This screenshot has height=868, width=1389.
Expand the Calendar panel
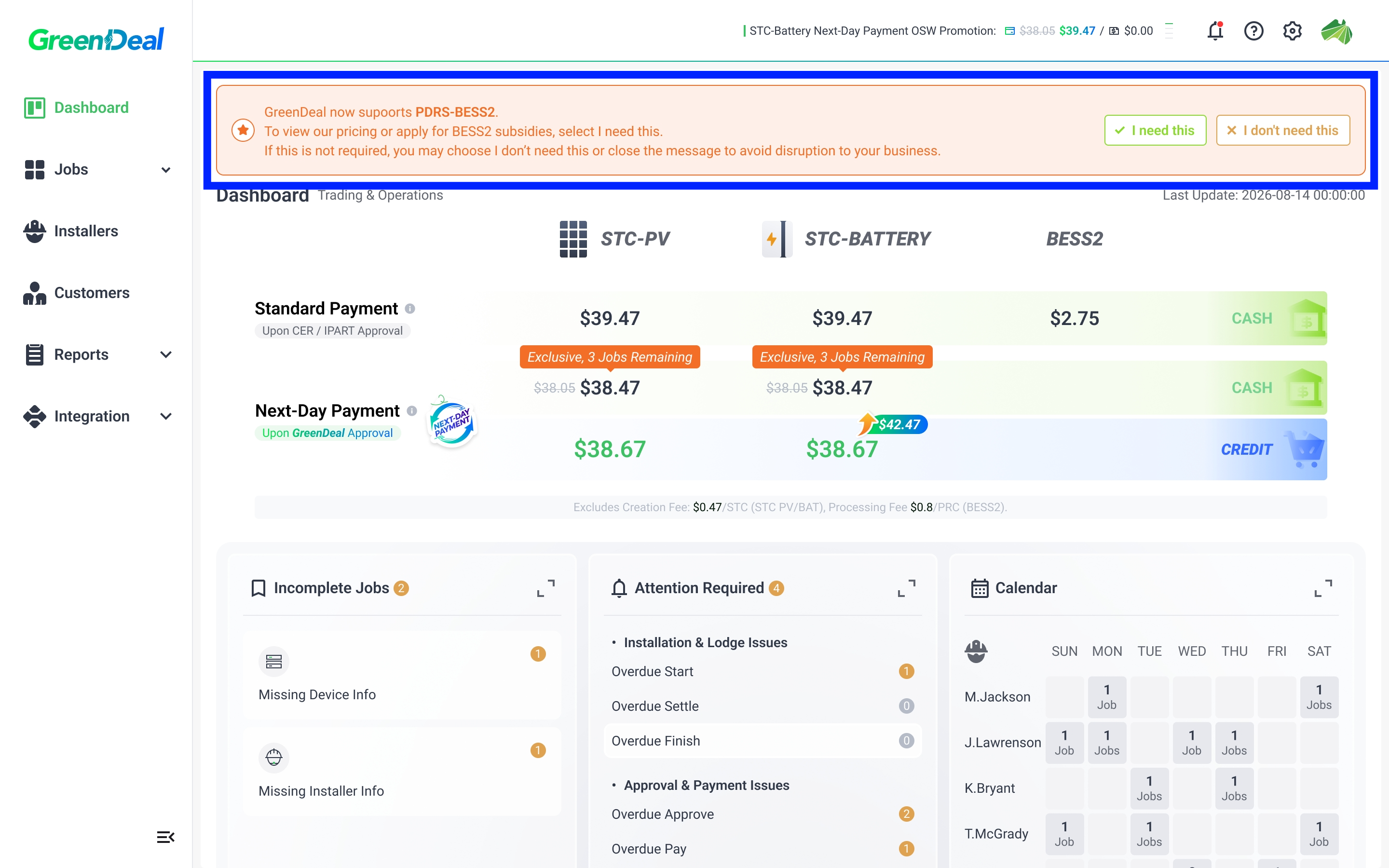[1323, 588]
